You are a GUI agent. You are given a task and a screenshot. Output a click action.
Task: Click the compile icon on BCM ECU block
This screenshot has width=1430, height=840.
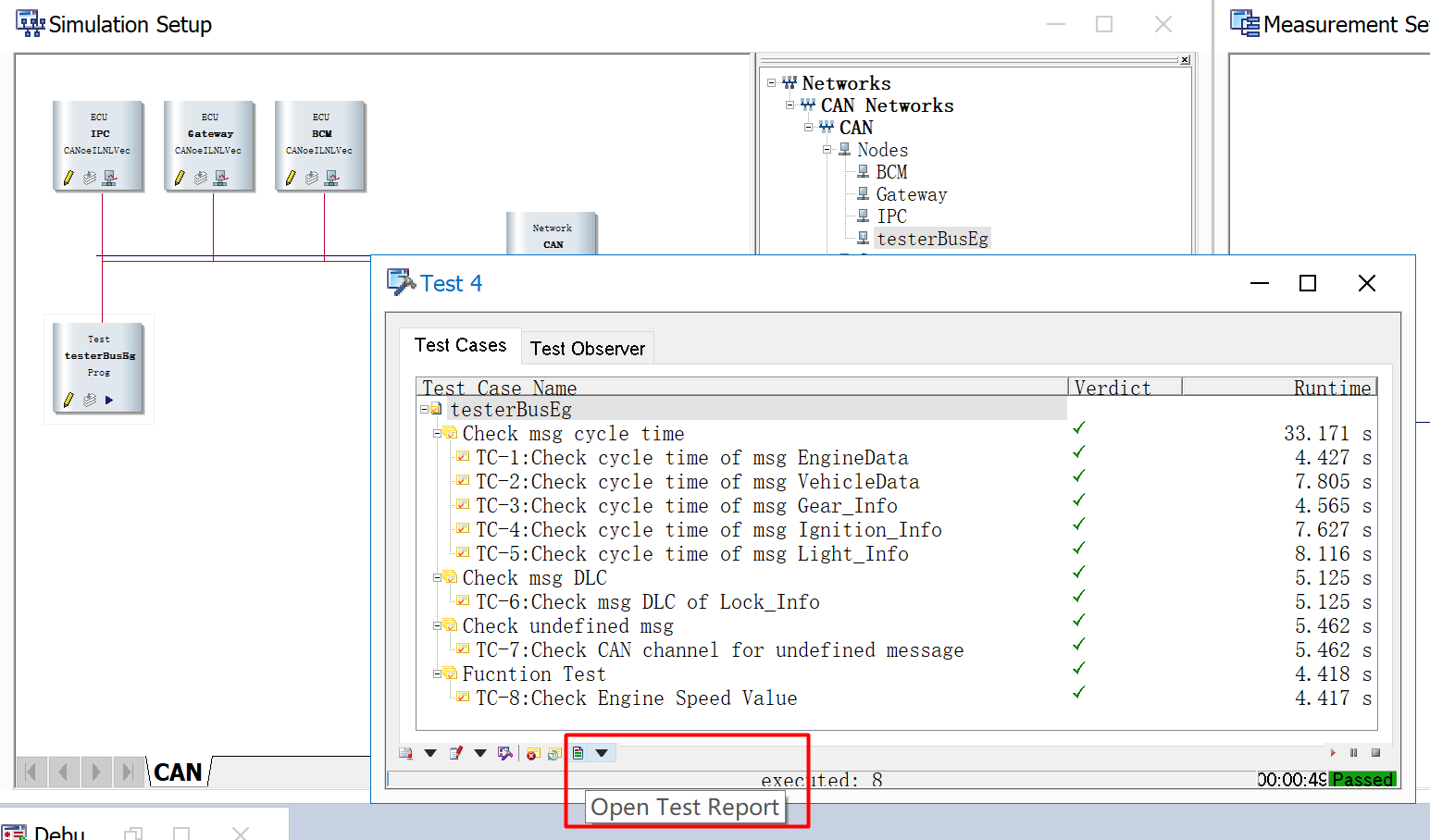coord(312,178)
